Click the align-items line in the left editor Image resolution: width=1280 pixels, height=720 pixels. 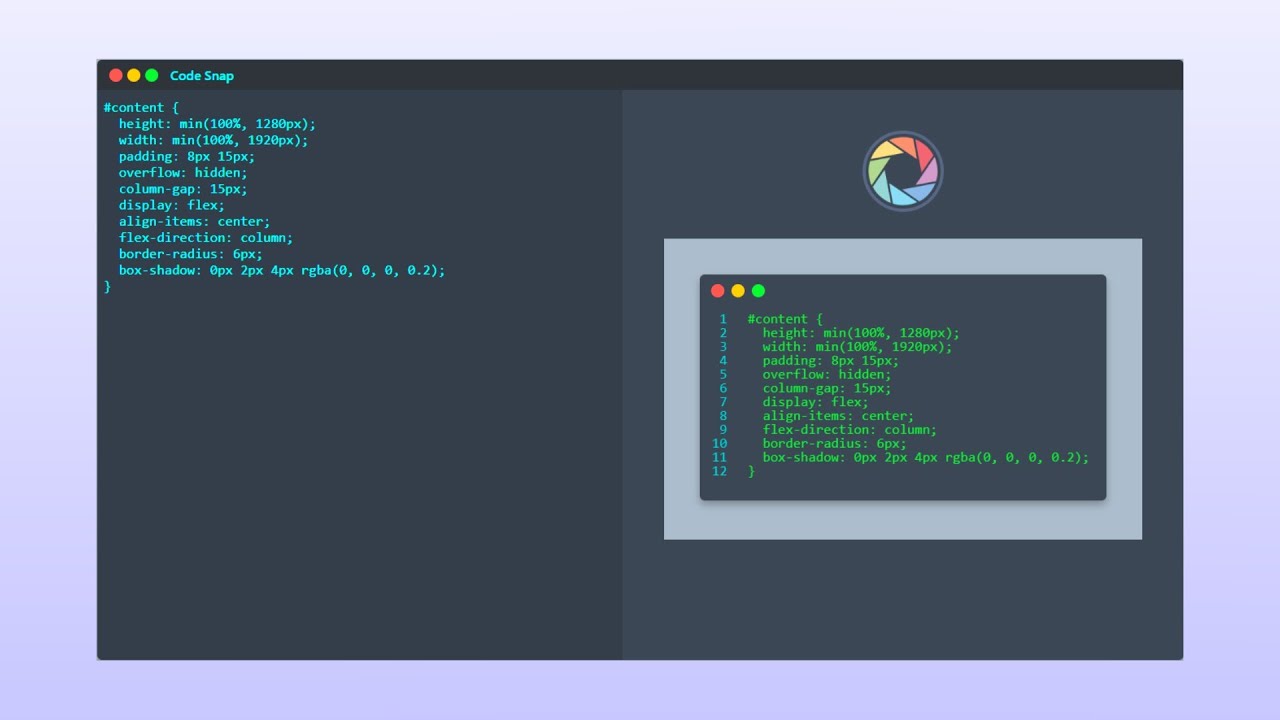194,222
